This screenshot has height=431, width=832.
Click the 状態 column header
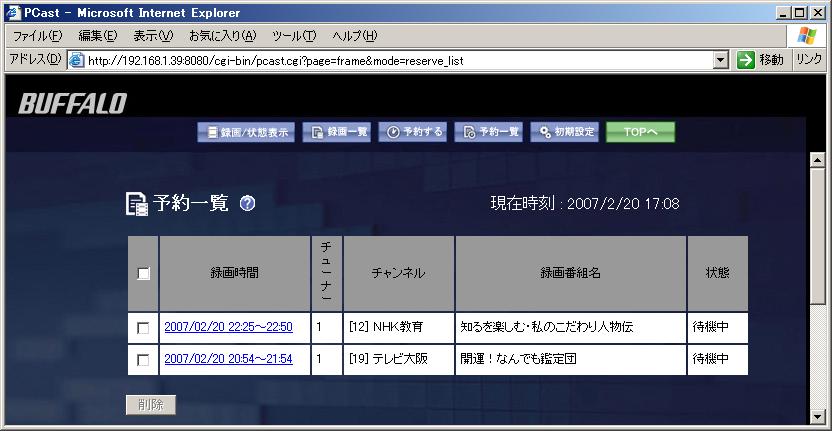pyautogui.click(x=717, y=273)
